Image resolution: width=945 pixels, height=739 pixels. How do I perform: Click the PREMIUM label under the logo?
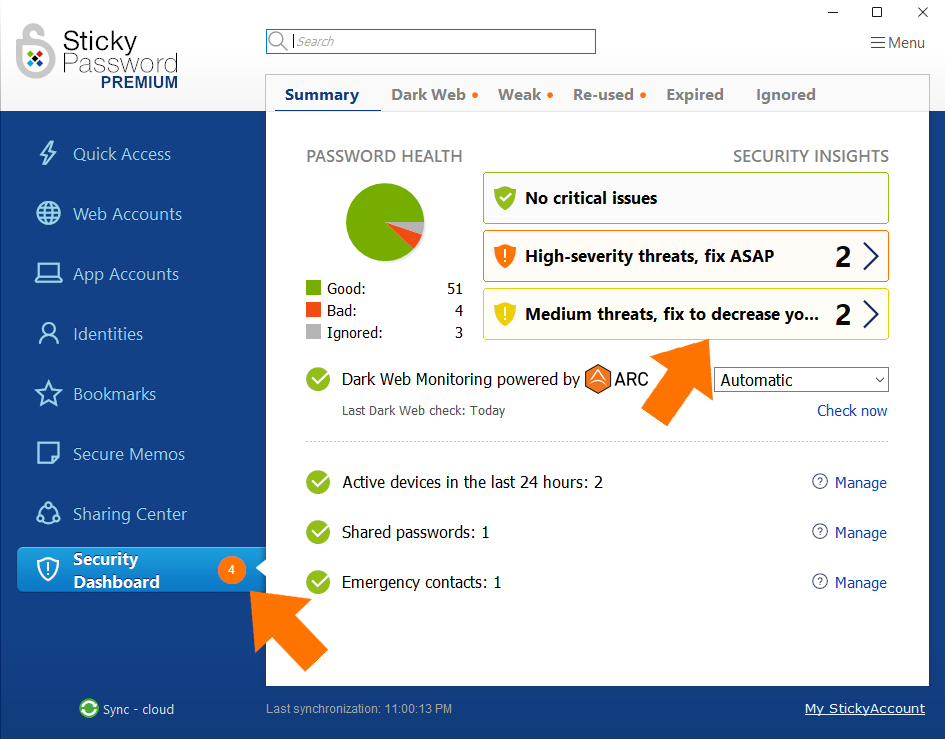coord(139,82)
